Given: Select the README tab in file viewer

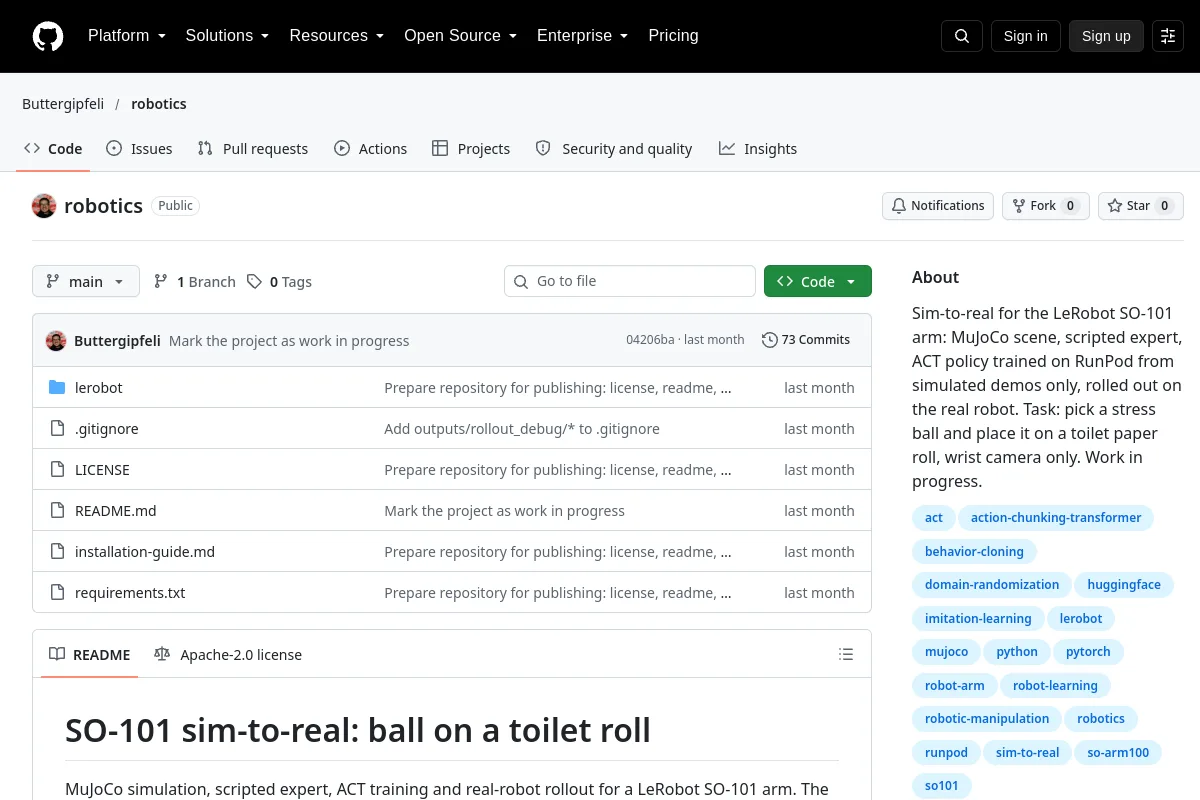Looking at the screenshot, I should pyautogui.click(x=89, y=655).
